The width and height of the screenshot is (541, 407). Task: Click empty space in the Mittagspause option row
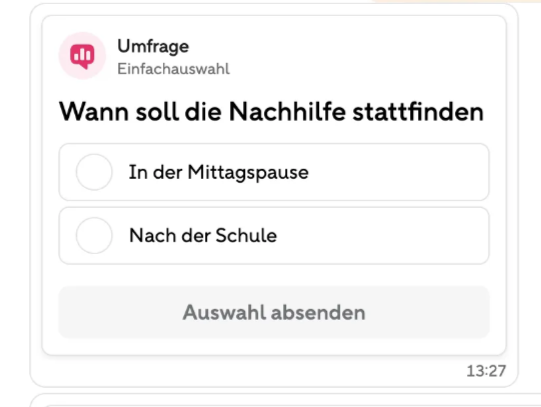tap(397, 172)
